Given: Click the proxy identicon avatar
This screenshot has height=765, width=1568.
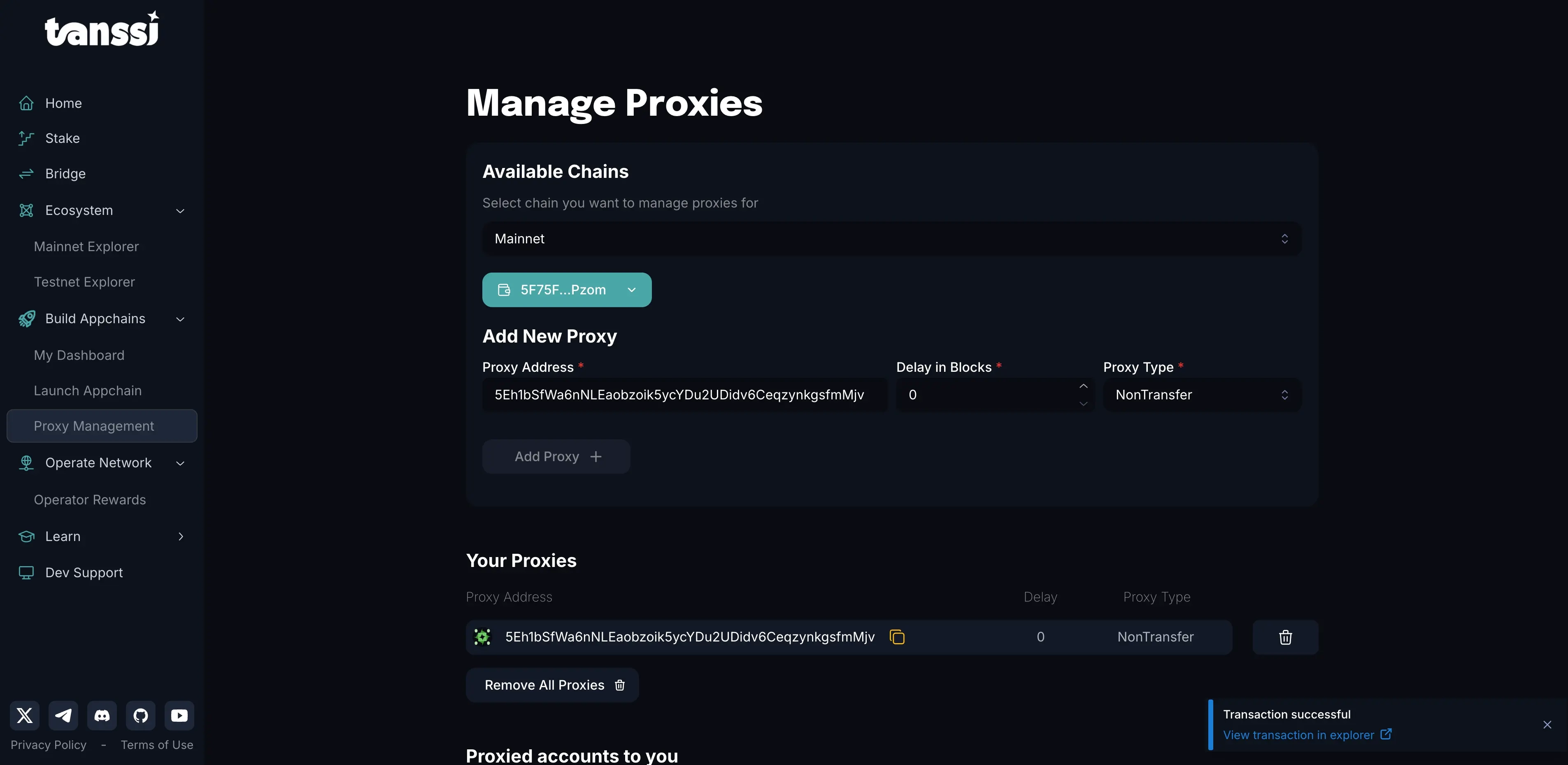Looking at the screenshot, I should (483, 637).
